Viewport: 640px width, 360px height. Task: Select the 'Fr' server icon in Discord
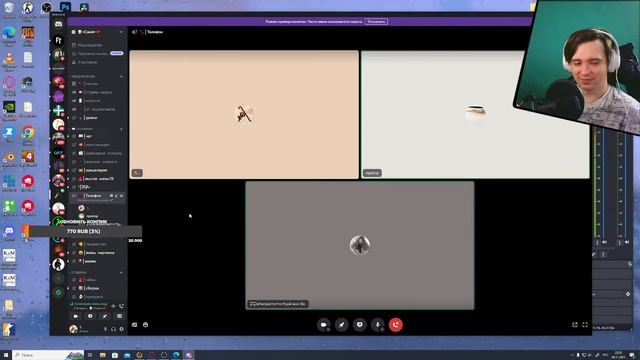(x=58, y=40)
